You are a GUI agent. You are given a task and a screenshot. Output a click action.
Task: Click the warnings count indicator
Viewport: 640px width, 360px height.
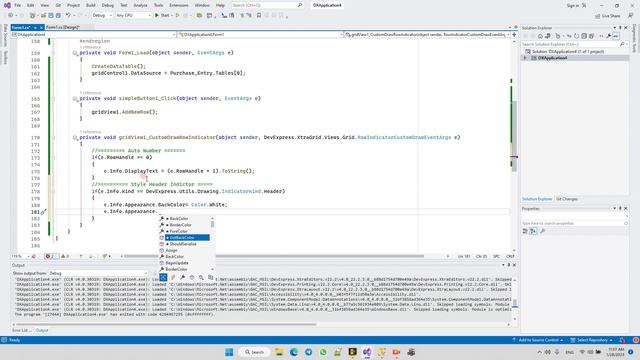click(65, 256)
